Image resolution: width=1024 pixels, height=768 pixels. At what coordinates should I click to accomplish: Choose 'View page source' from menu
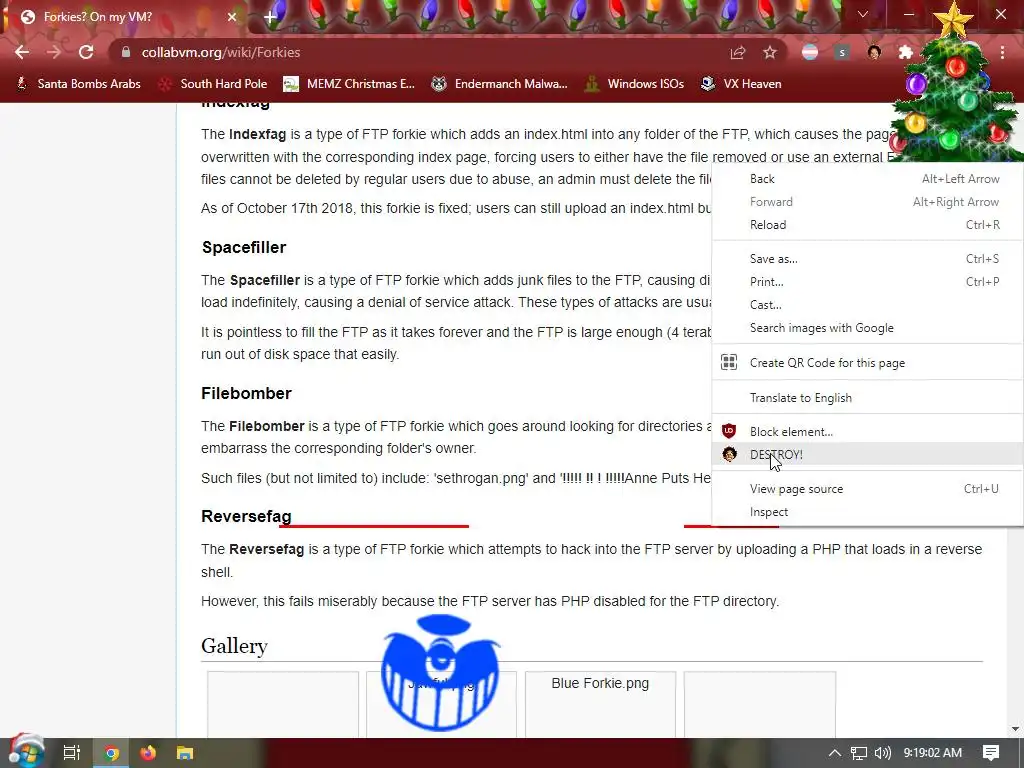point(868,488)
